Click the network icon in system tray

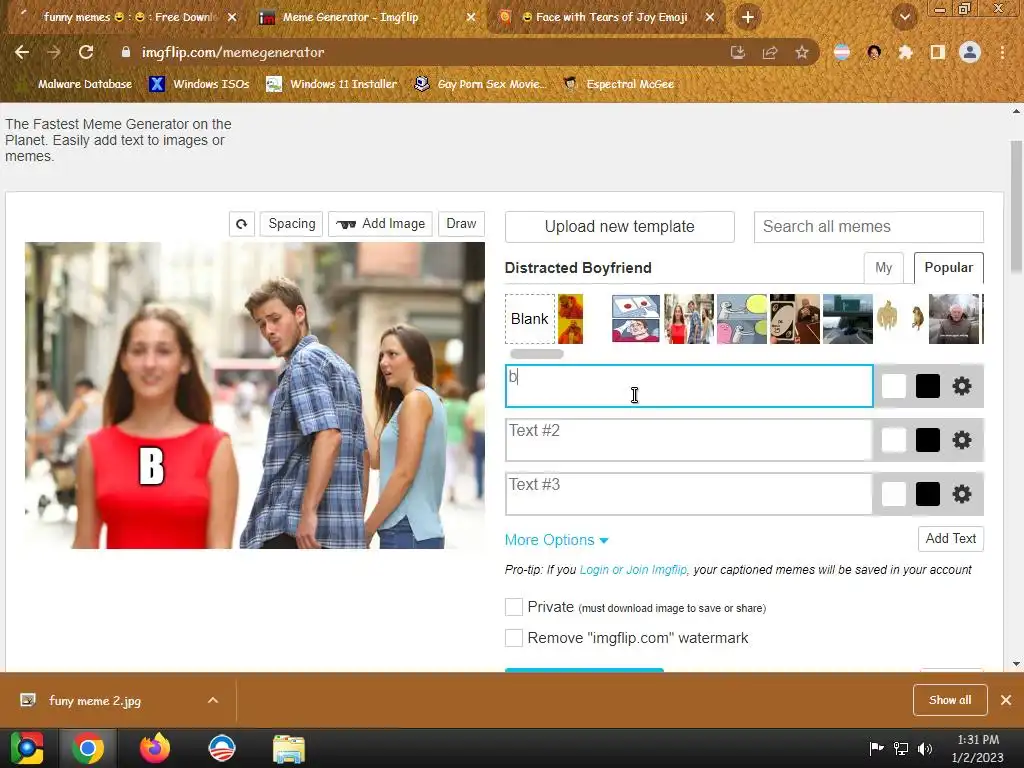pyautogui.click(x=901, y=748)
